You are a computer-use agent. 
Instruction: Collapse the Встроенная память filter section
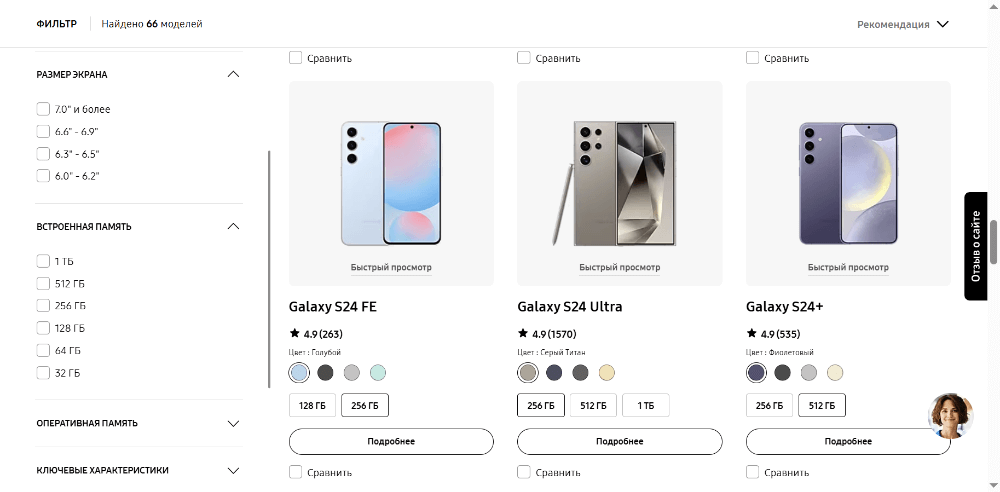click(x=233, y=226)
